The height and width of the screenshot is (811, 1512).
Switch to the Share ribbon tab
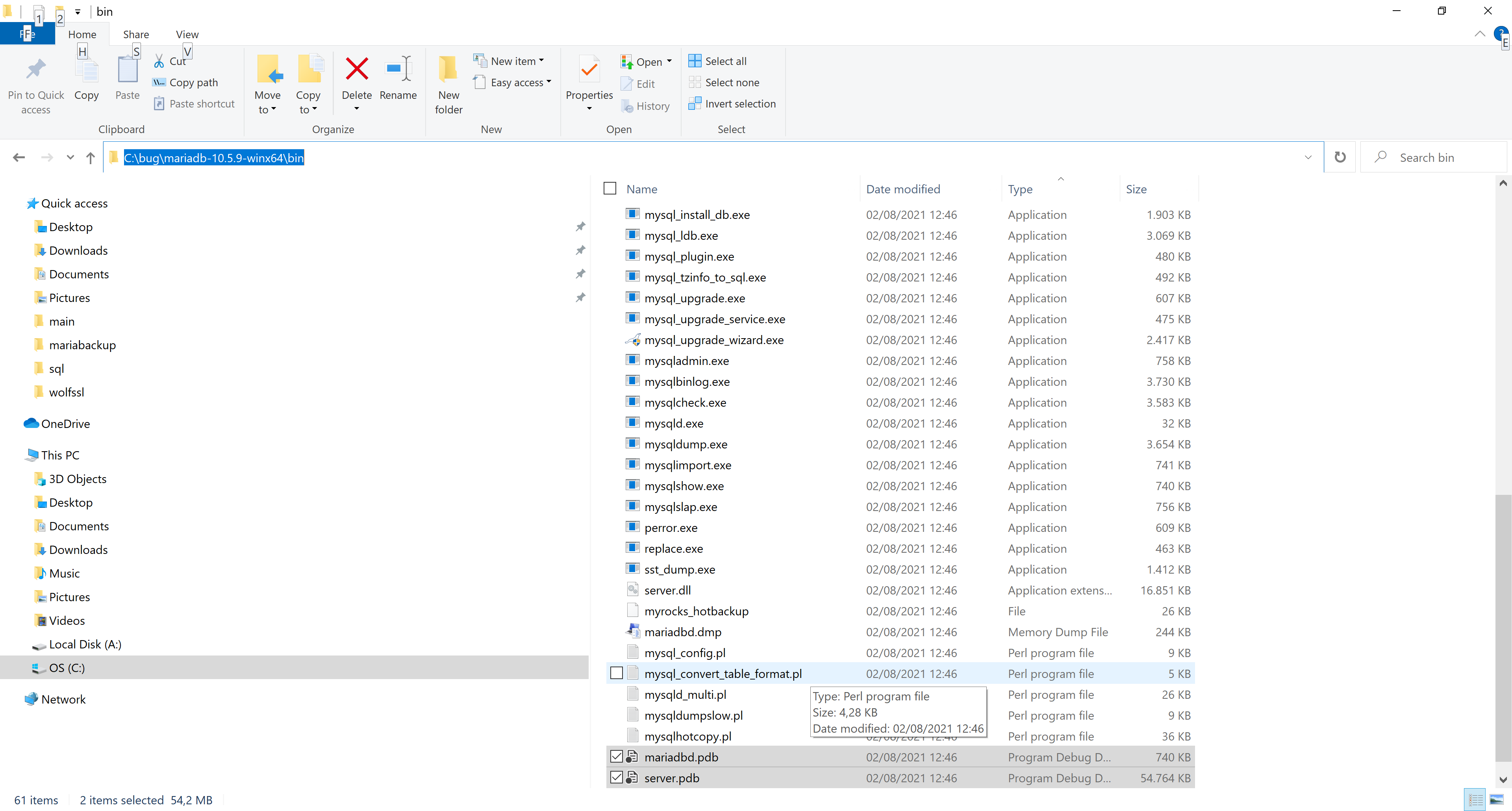135,34
